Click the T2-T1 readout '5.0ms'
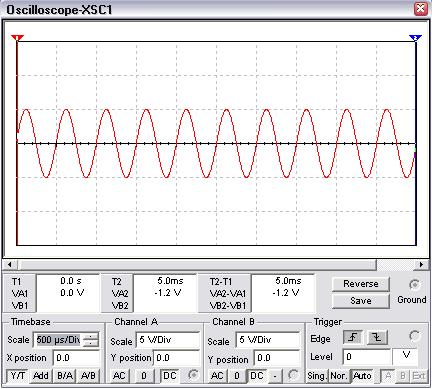The height and width of the screenshot is (389, 432). tap(288, 281)
